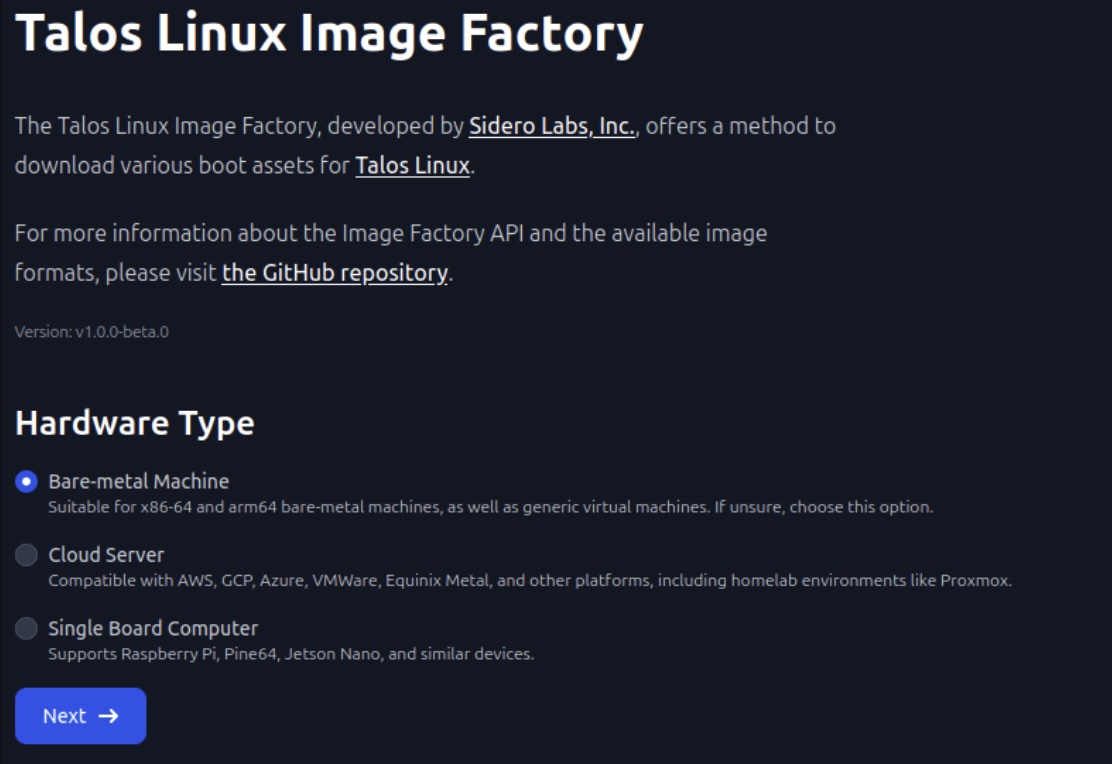Image resolution: width=1112 pixels, height=764 pixels.
Task: Select the Bare-metal Machine radio button
Action: pos(27,482)
